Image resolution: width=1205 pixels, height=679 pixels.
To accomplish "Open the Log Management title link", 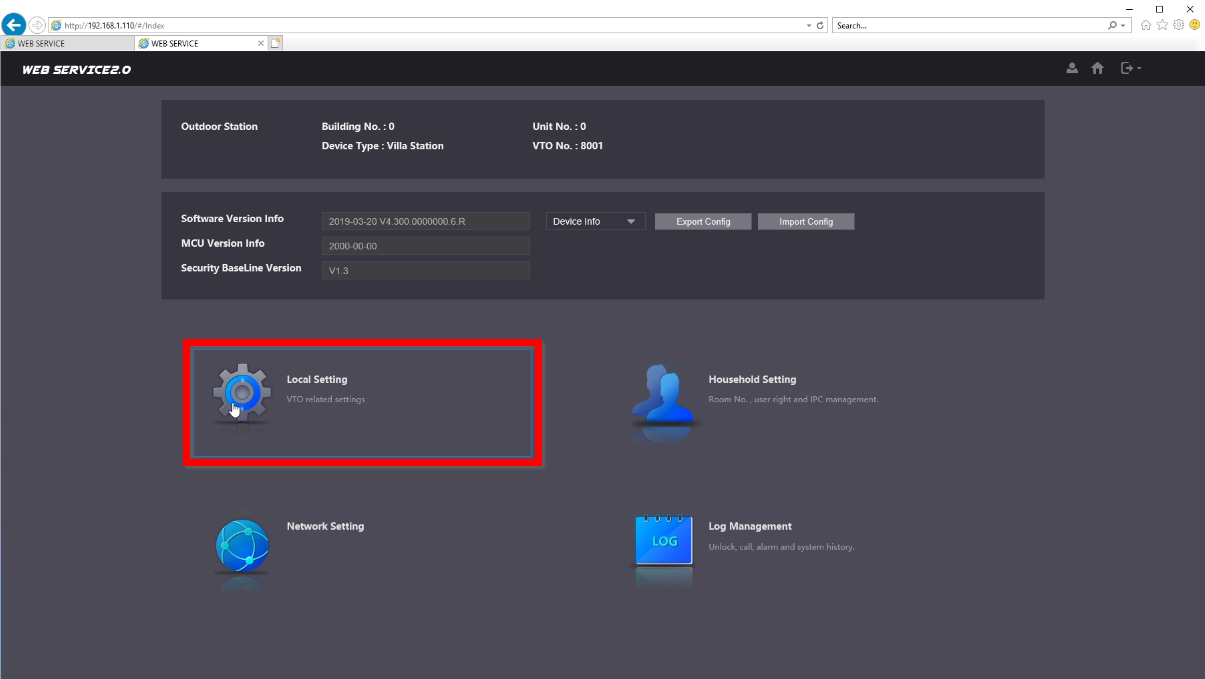I will click(x=750, y=526).
